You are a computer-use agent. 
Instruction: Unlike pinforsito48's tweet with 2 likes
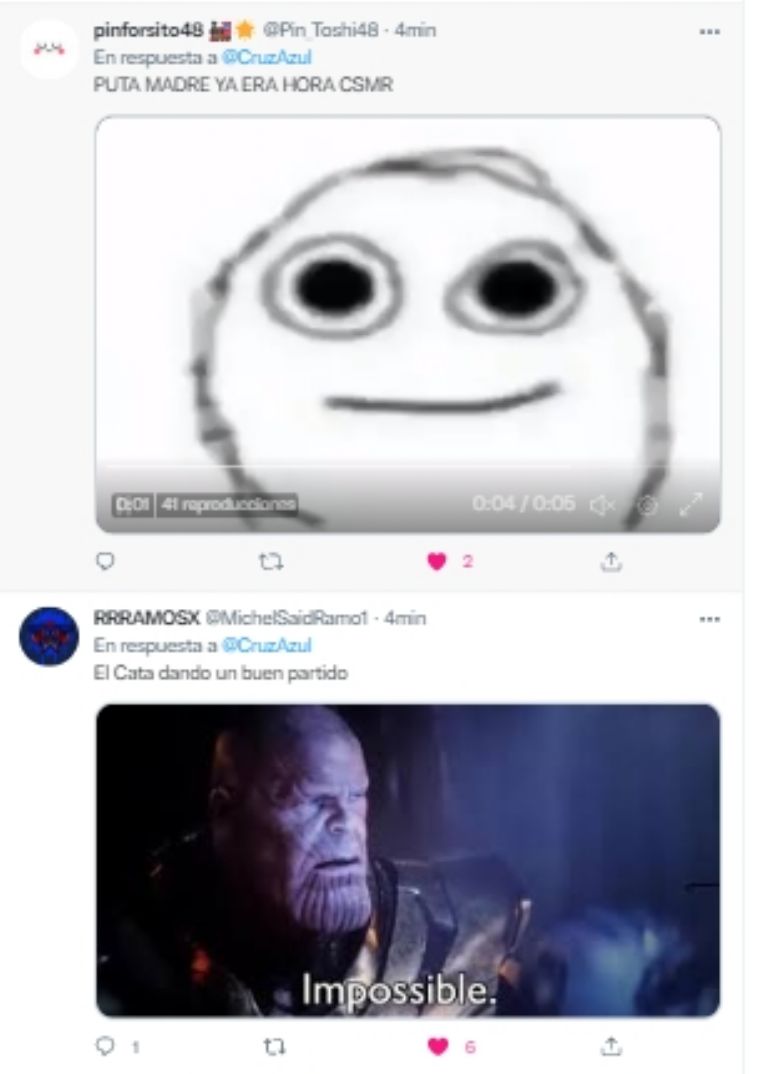(437, 562)
